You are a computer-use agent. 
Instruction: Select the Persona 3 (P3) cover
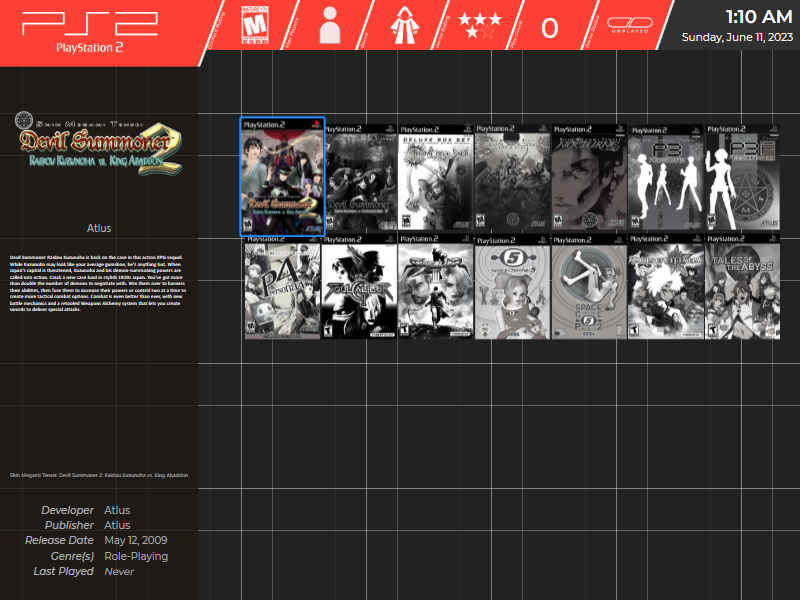666,177
